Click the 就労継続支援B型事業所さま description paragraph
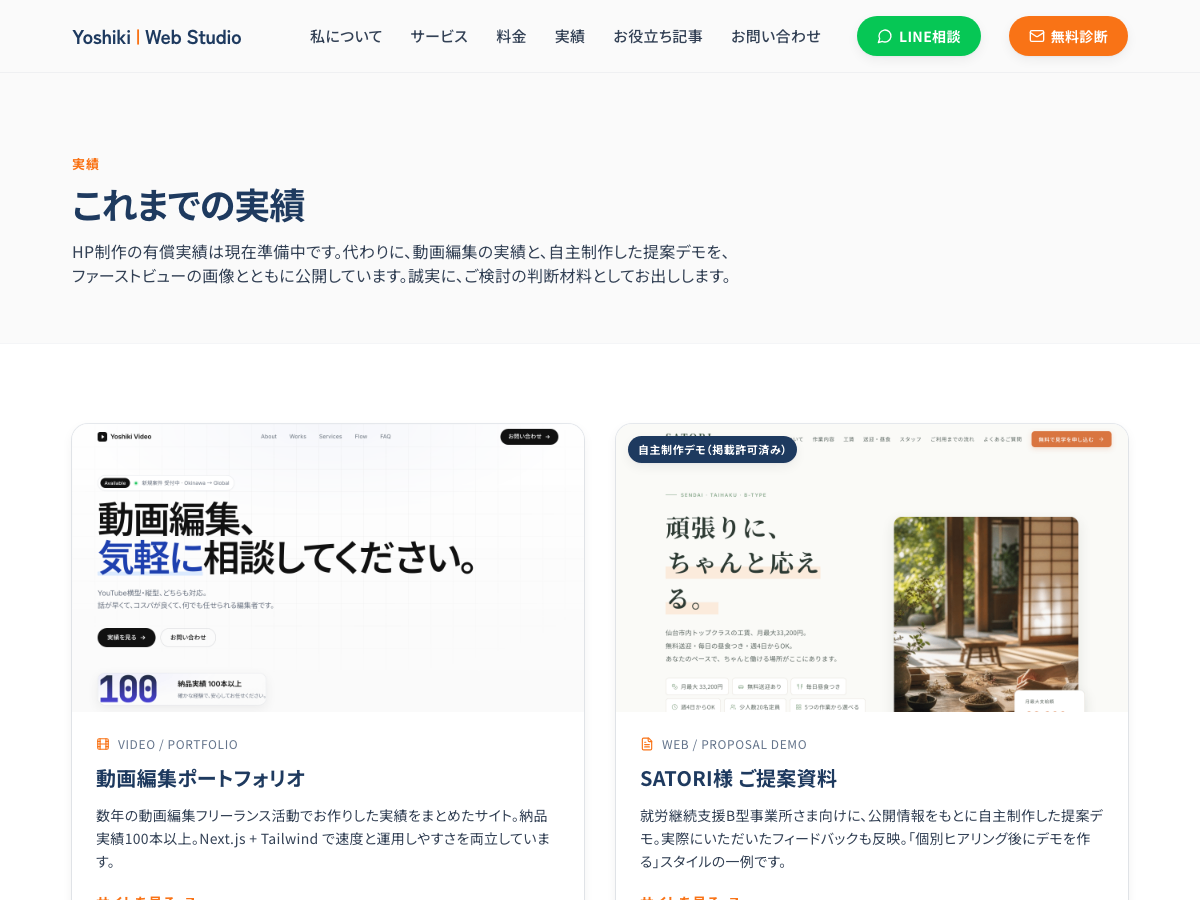This screenshot has width=1200, height=900. [871, 838]
